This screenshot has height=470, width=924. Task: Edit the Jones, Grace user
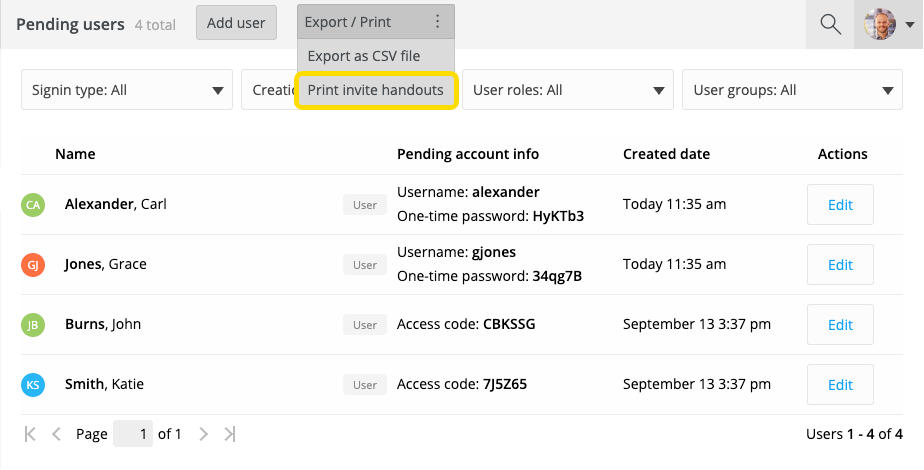click(840, 264)
